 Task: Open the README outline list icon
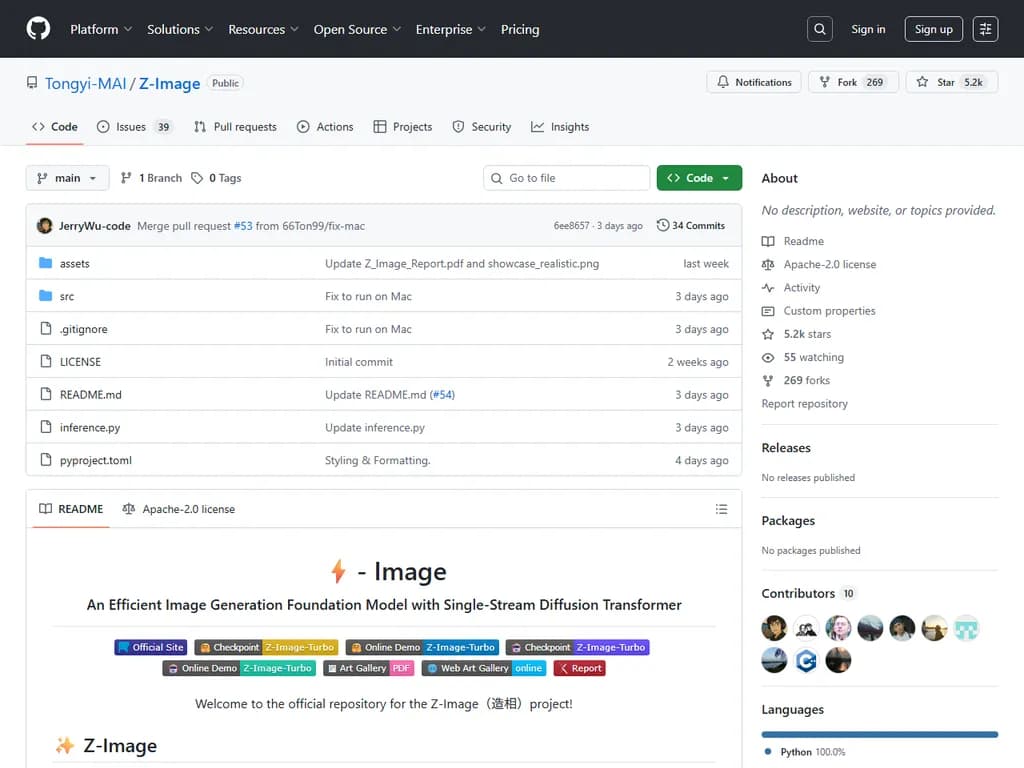pyautogui.click(x=721, y=509)
